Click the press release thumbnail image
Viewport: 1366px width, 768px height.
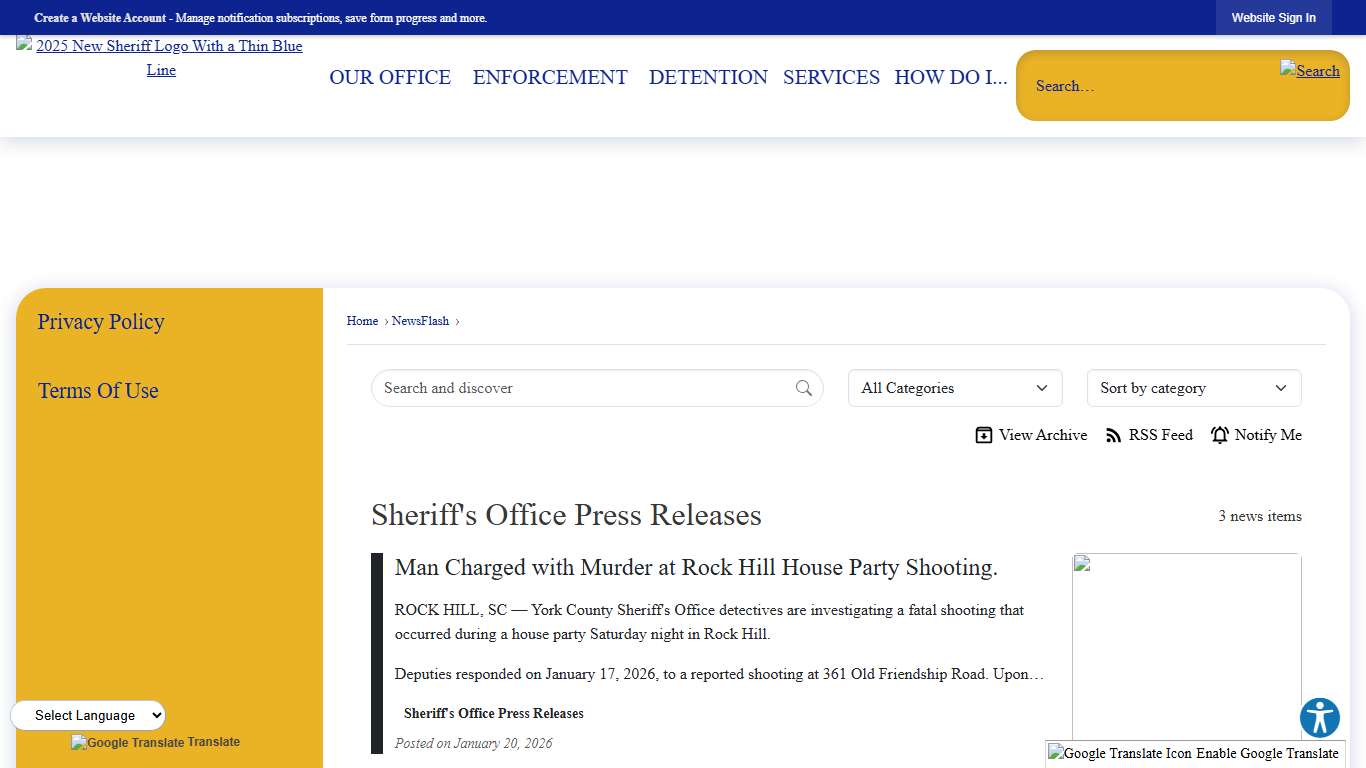pyautogui.click(x=1186, y=645)
